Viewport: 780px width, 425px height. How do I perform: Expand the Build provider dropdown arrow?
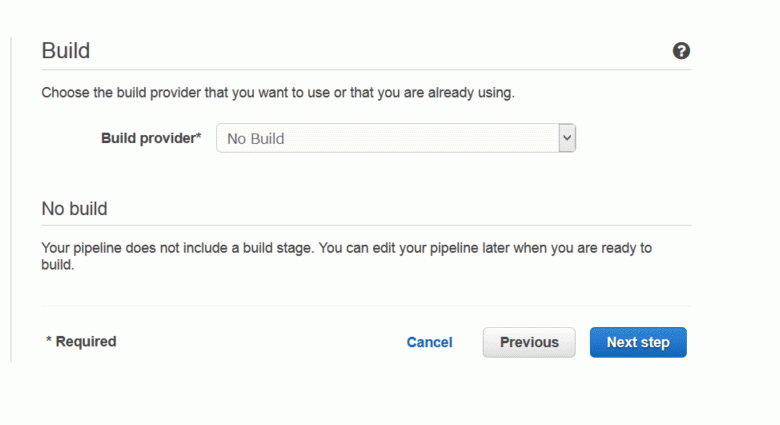point(567,138)
